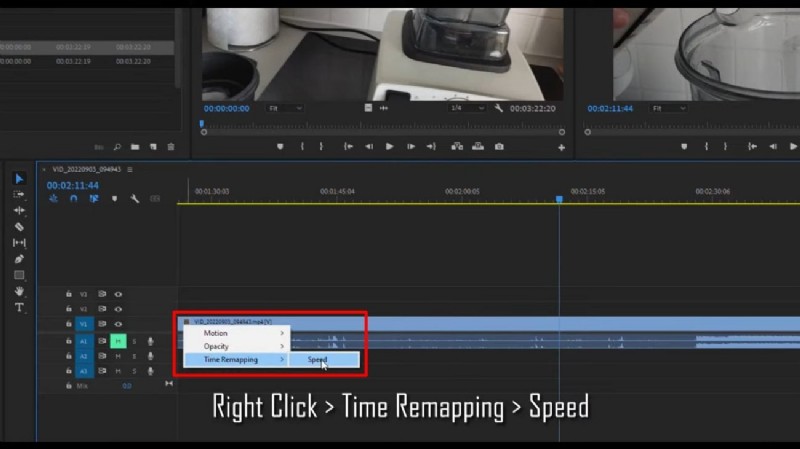The height and width of the screenshot is (449, 800).
Task: Click Insert button in source monitor
Action: tap(457, 147)
